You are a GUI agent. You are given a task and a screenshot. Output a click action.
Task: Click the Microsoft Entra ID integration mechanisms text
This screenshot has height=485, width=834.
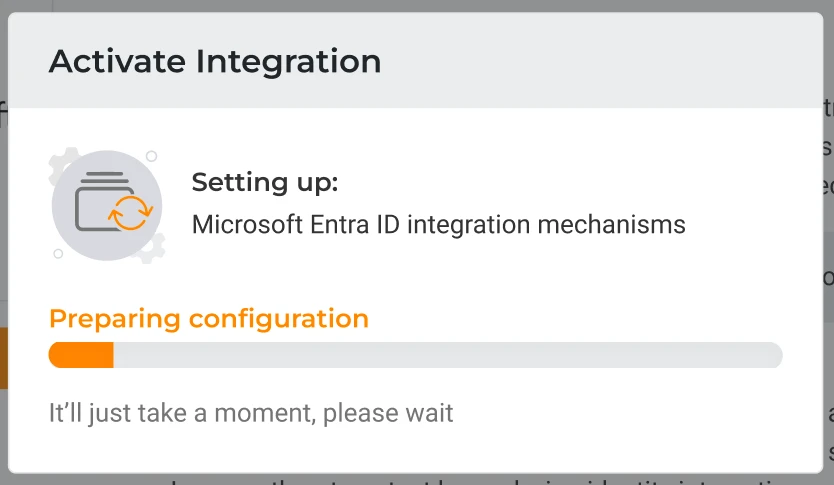(438, 224)
